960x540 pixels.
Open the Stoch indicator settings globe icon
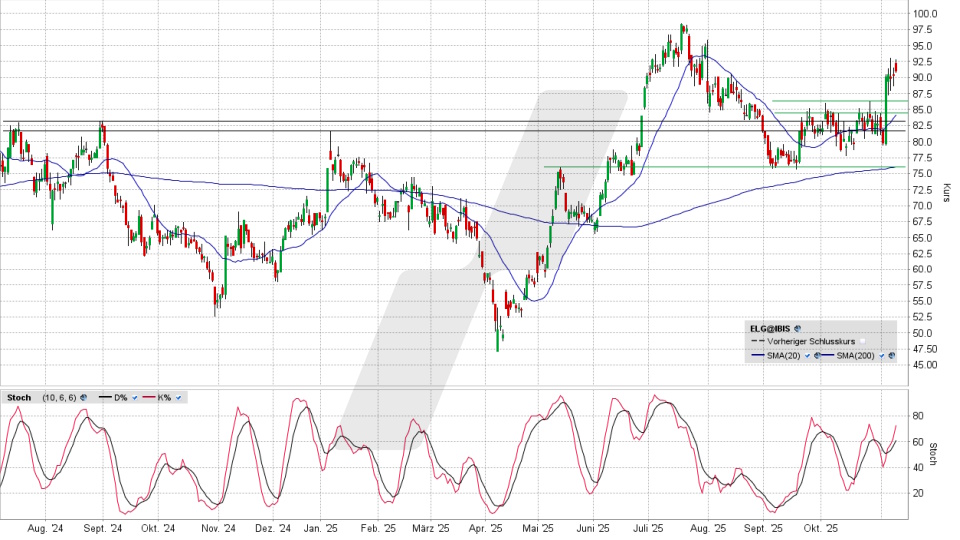83,397
